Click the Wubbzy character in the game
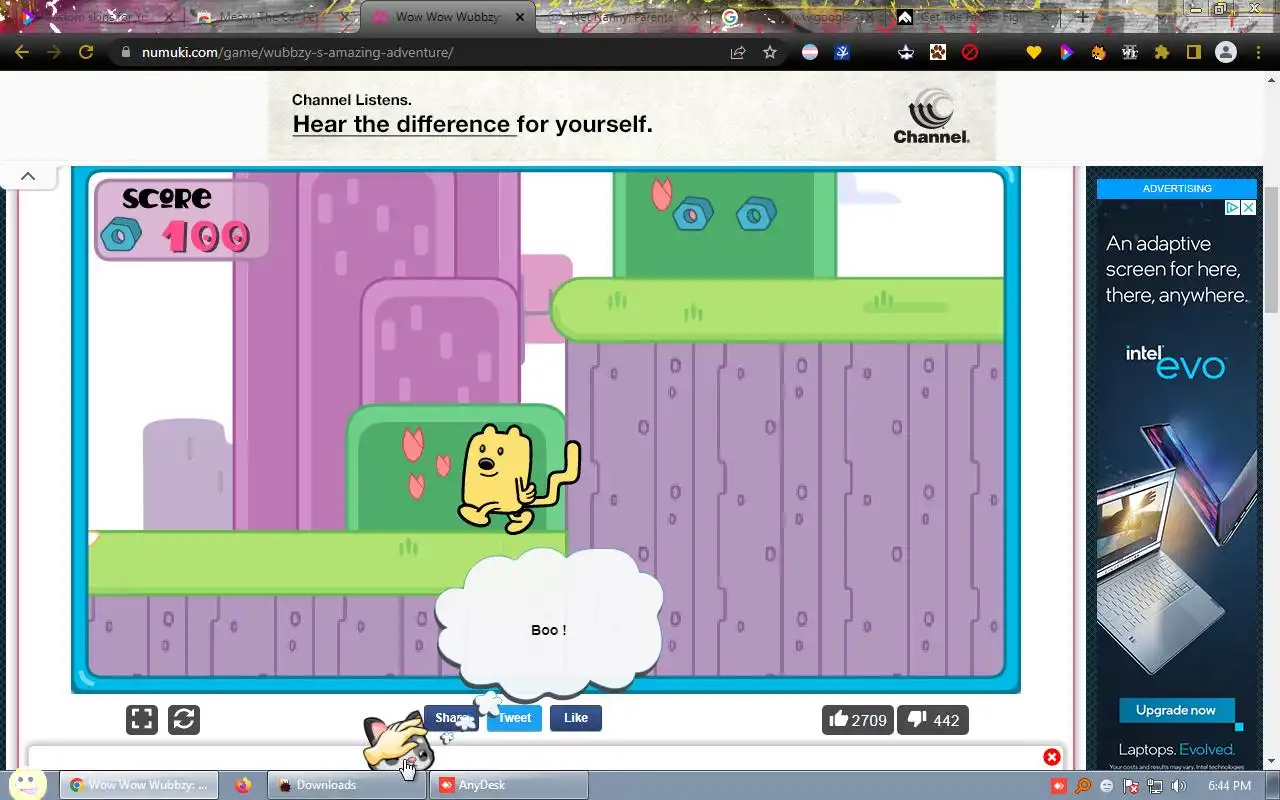This screenshot has width=1280, height=800. tap(512, 478)
